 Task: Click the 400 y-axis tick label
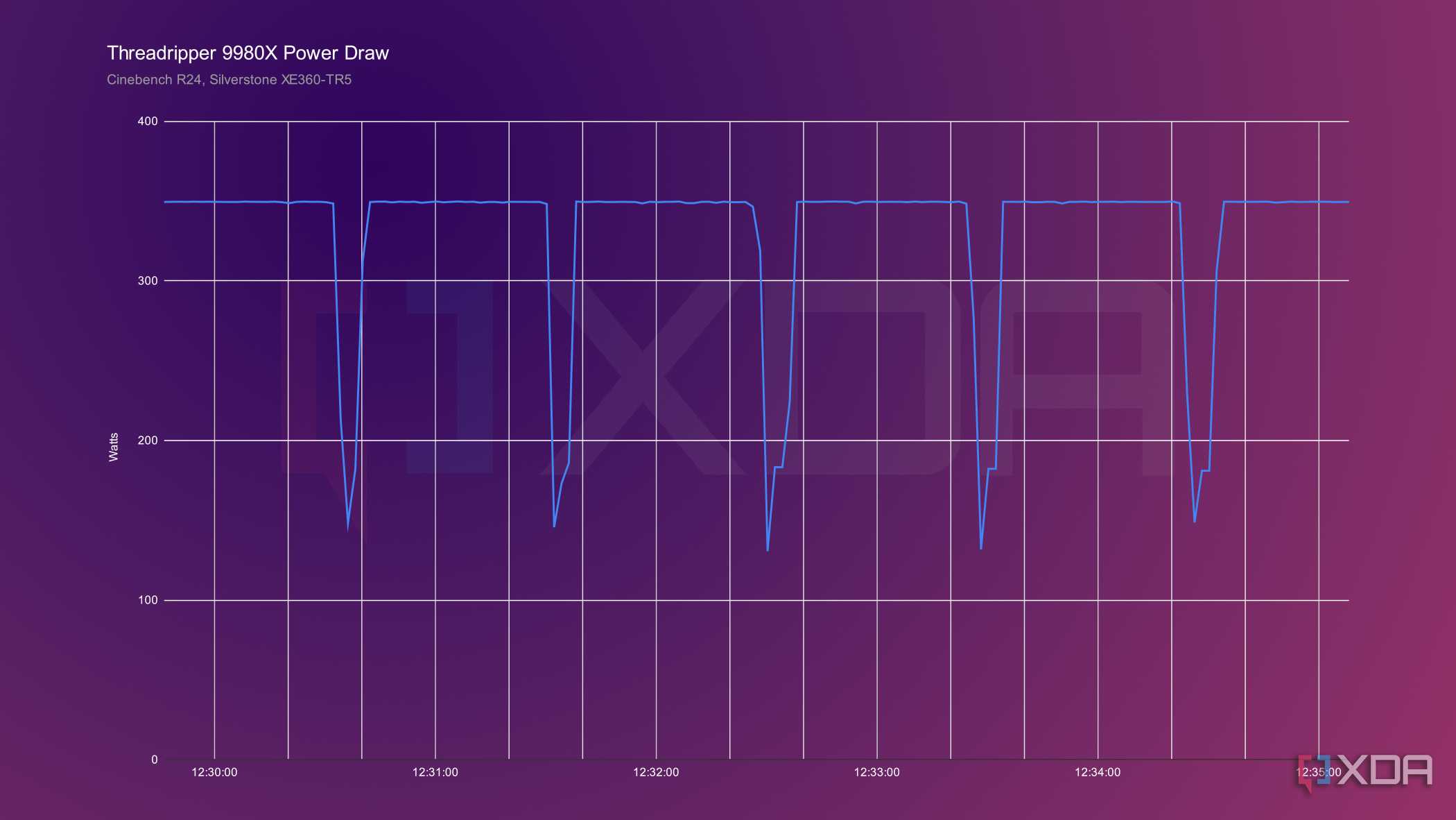pyautogui.click(x=148, y=121)
